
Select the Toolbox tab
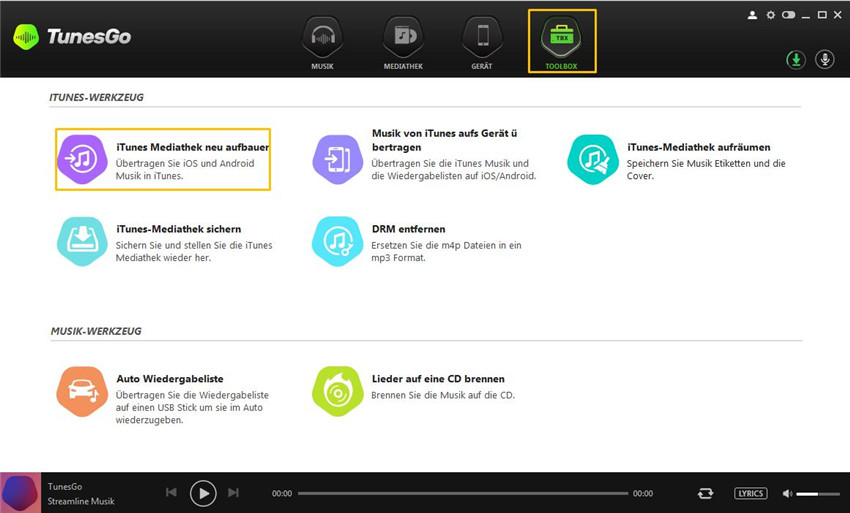[562, 41]
